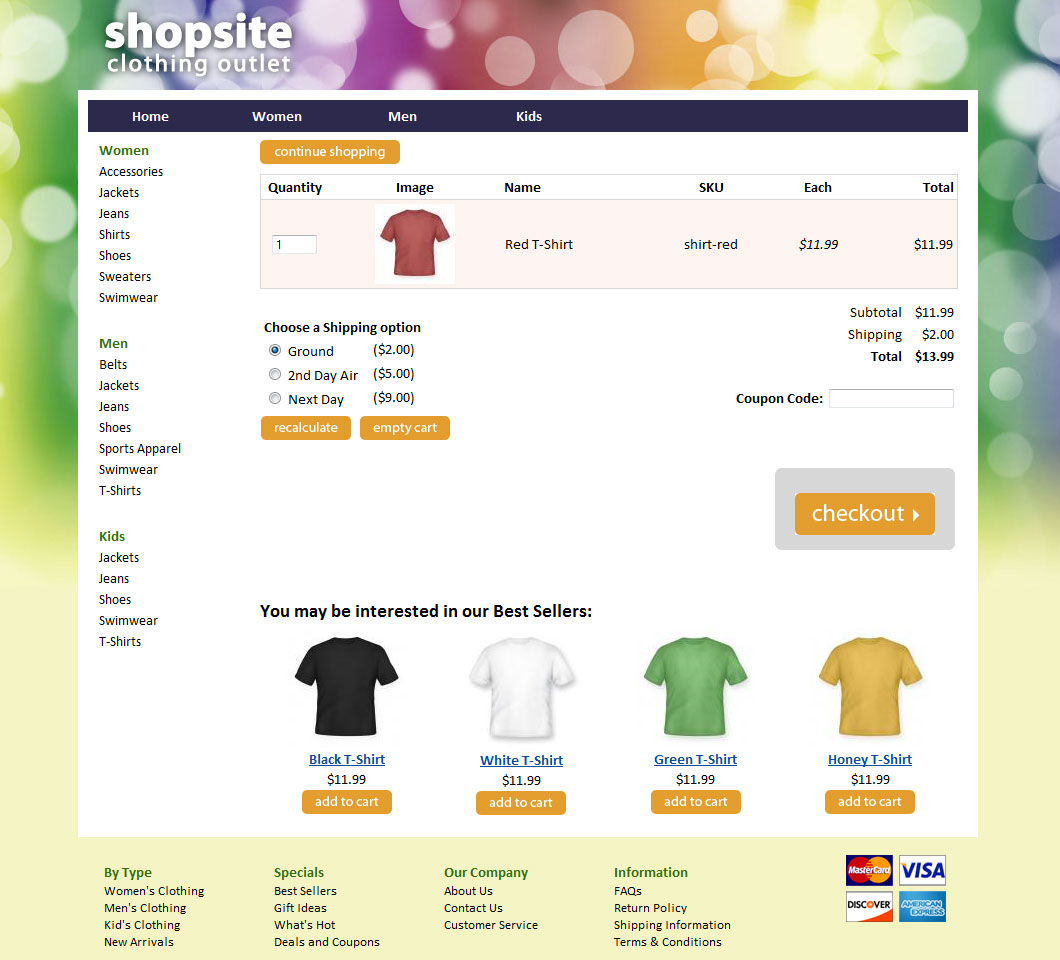The height and width of the screenshot is (960, 1060).
Task: Add the Green T-Shirt to cart
Action: tap(696, 802)
